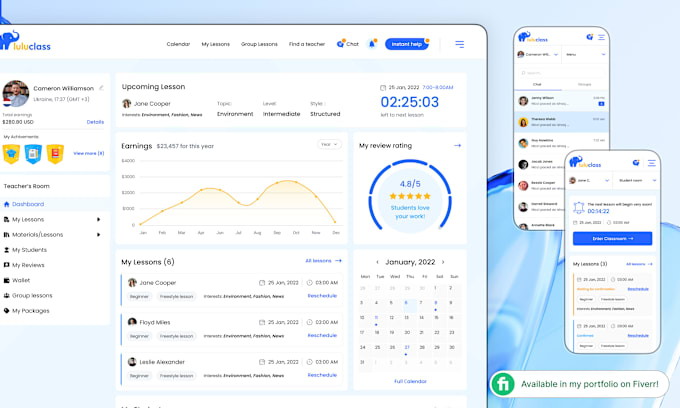Select the blue achievement badge
Viewport: 680px width, 408px height.
(33, 153)
